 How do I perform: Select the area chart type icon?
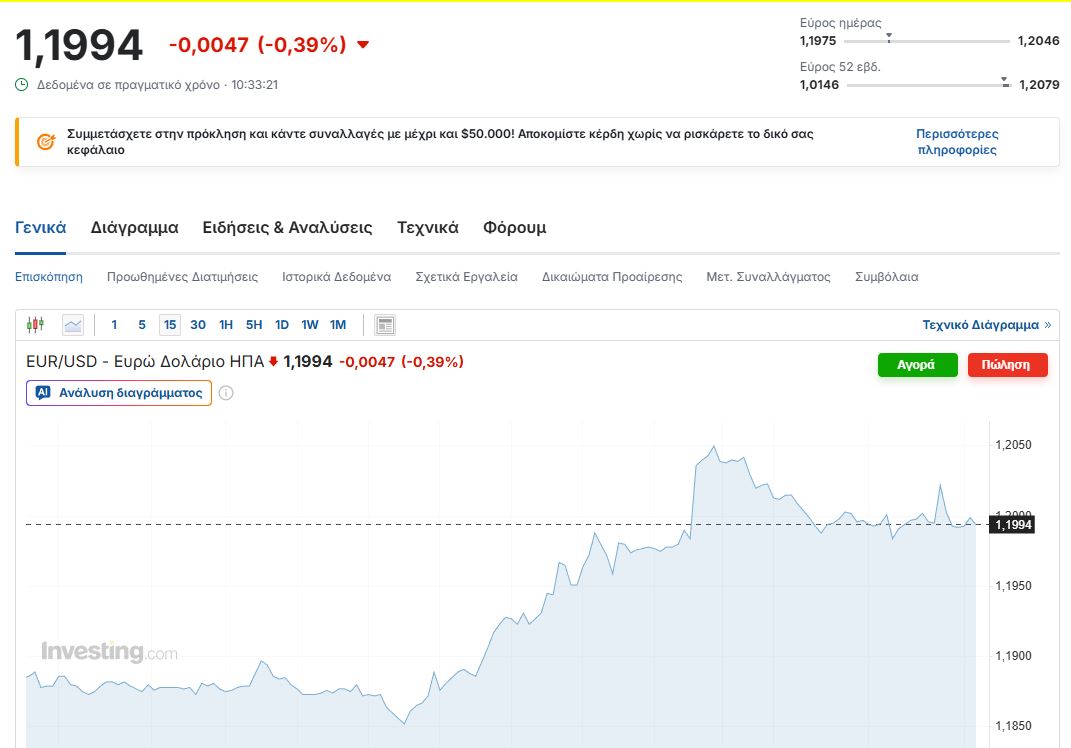(73, 325)
